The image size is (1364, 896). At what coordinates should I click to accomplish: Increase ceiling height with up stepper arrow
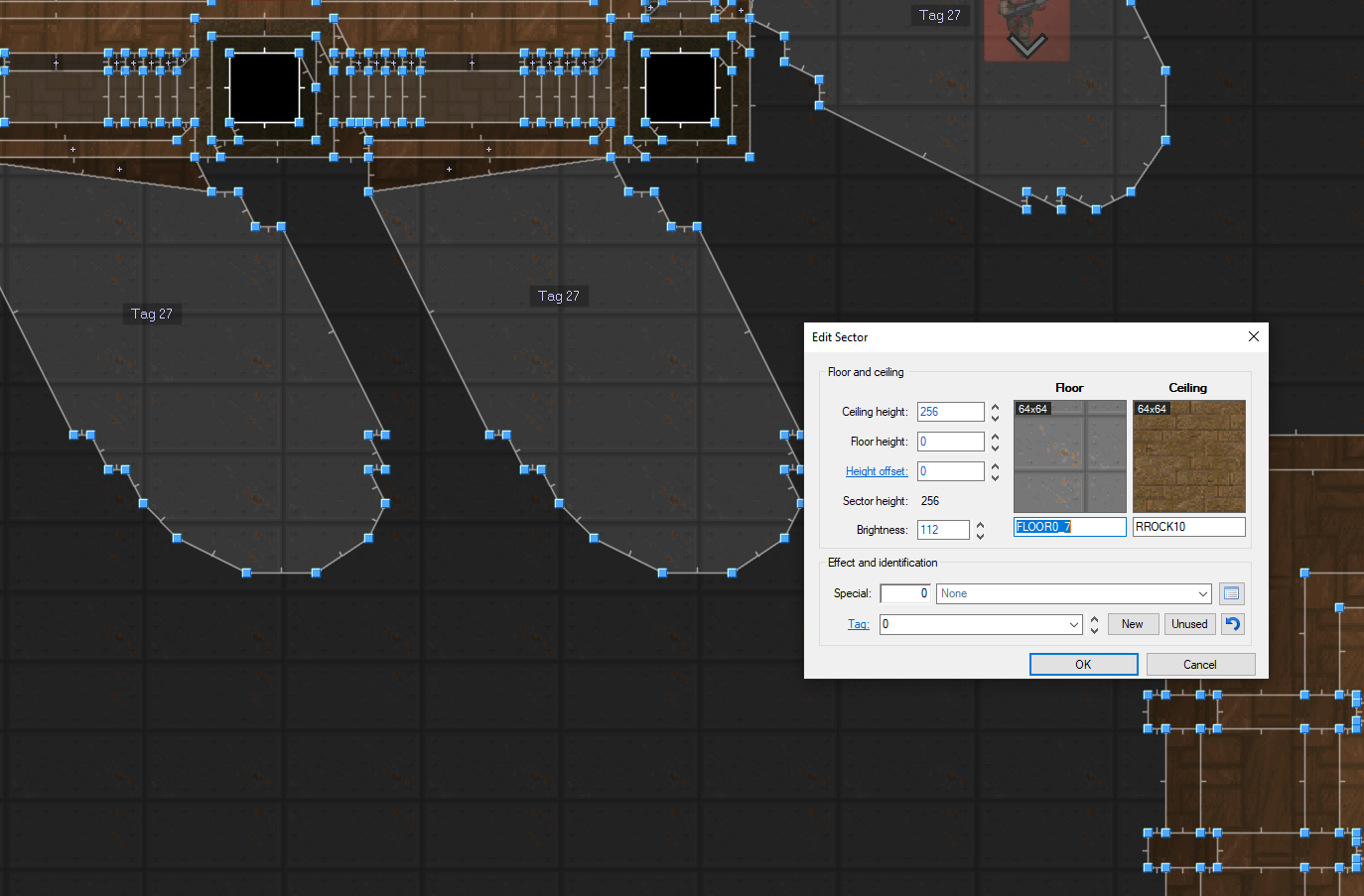(995, 407)
